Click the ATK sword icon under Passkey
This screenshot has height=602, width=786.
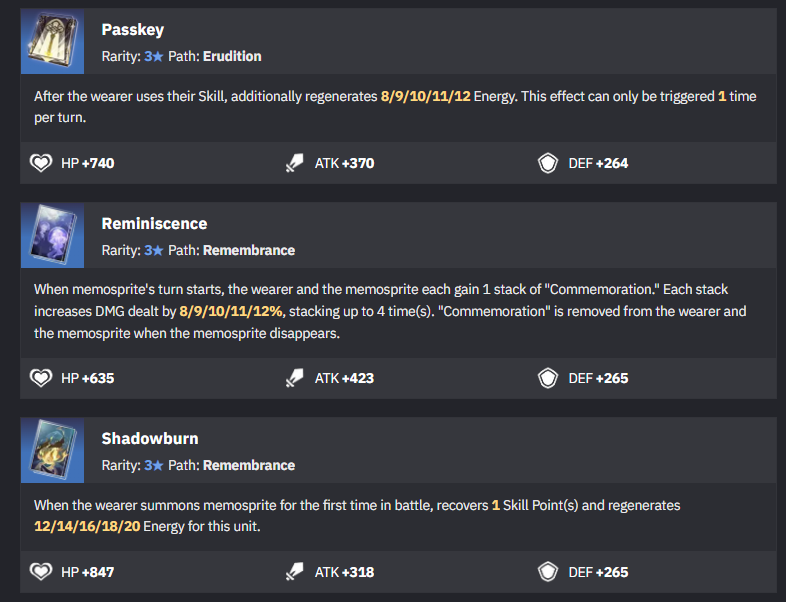[x=294, y=163]
